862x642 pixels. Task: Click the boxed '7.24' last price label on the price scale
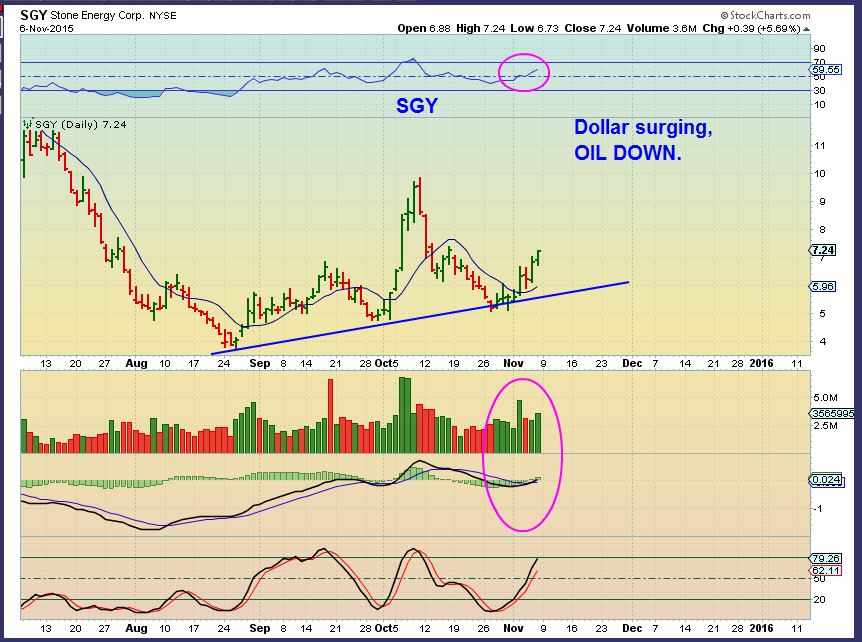tap(823, 250)
